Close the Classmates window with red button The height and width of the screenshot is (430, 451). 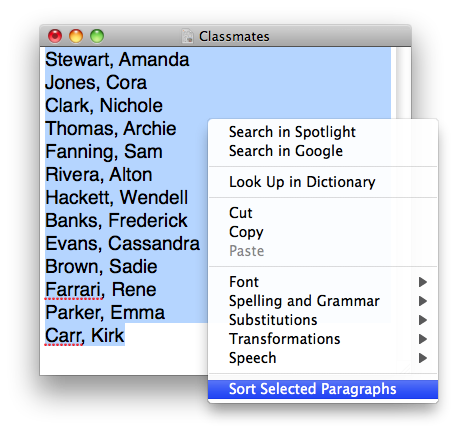click(55, 36)
